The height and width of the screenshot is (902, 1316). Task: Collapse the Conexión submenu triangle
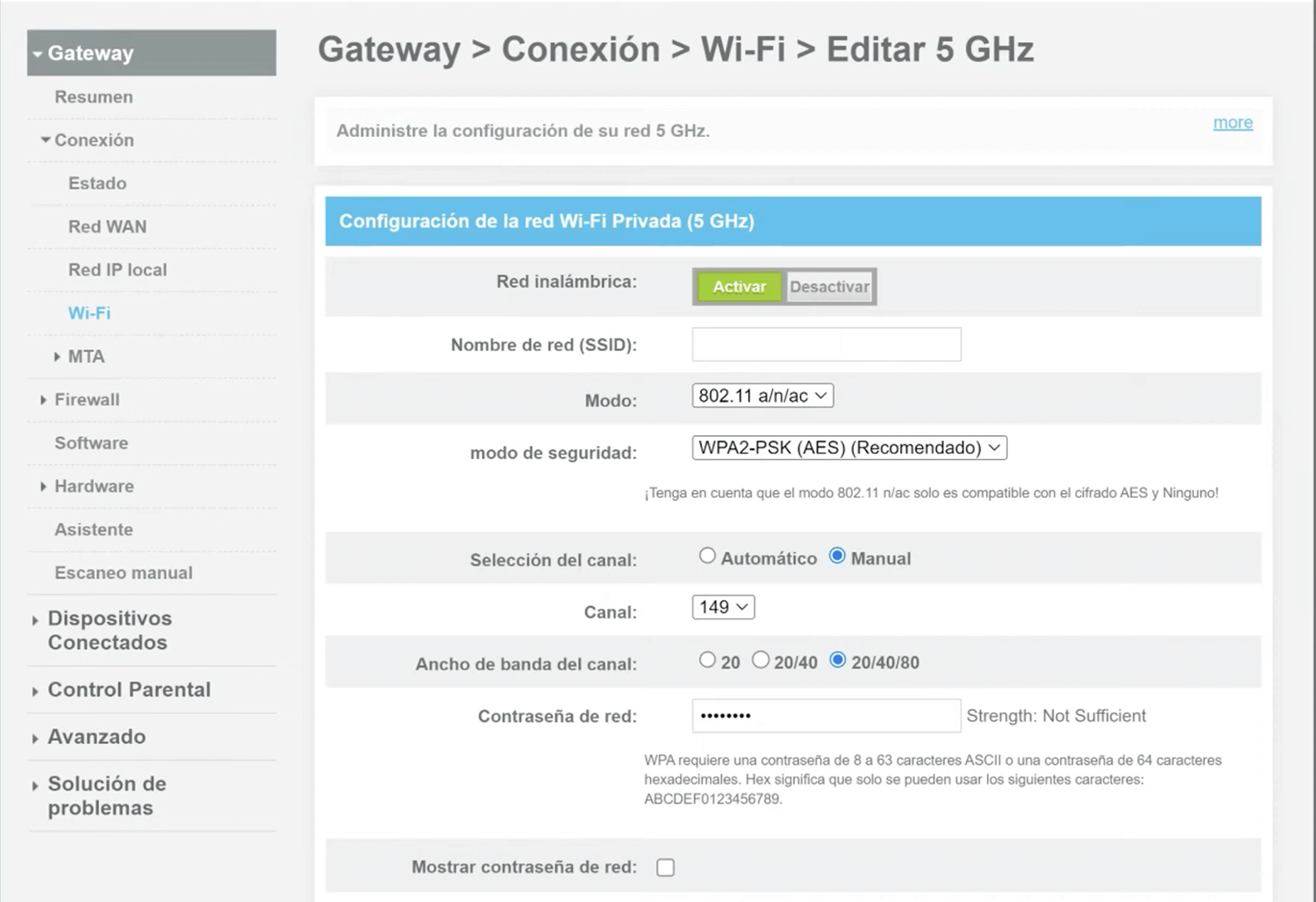(x=46, y=140)
